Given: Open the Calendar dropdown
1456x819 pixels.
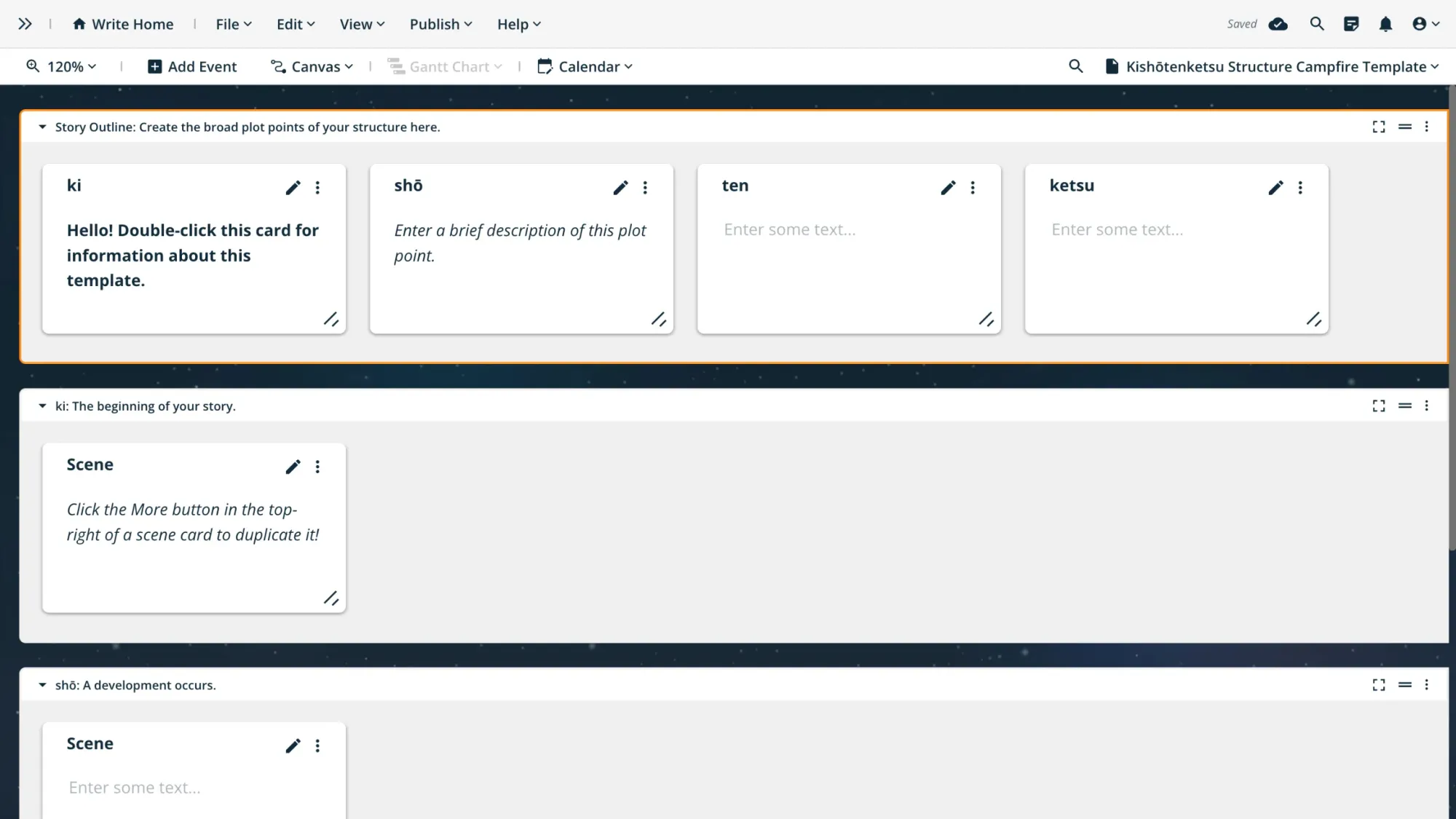Looking at the screenshot, I should [585, 66].
